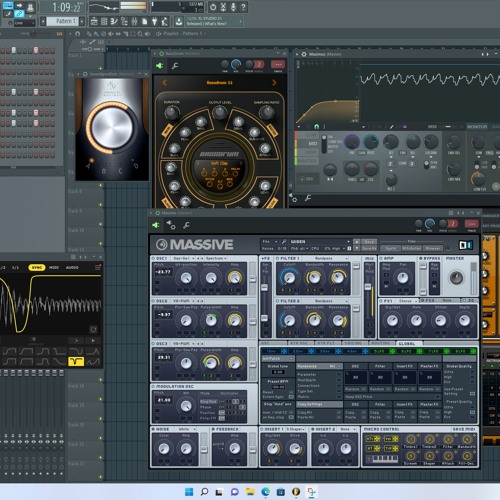Click the microphone recording icon at the top
Image resolution: width=500 pixels, height=500 pixels.
coord(233,7)
